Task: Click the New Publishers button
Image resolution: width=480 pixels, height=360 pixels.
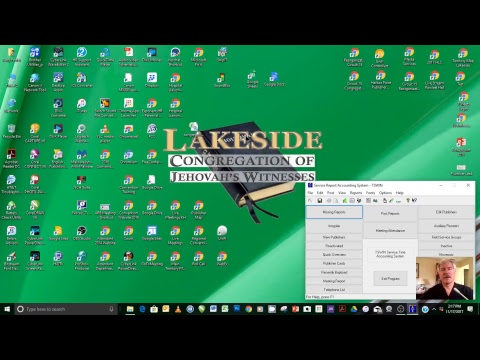Action: (x=334, y=237)
